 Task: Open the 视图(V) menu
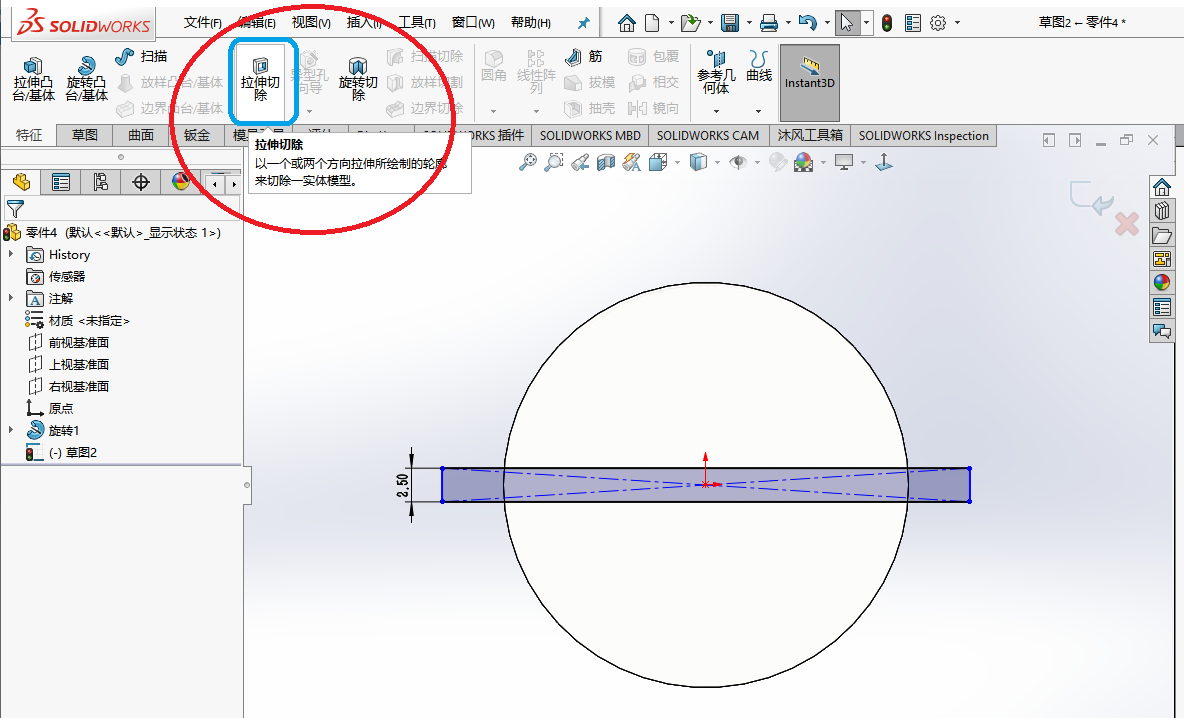[311, 23]
